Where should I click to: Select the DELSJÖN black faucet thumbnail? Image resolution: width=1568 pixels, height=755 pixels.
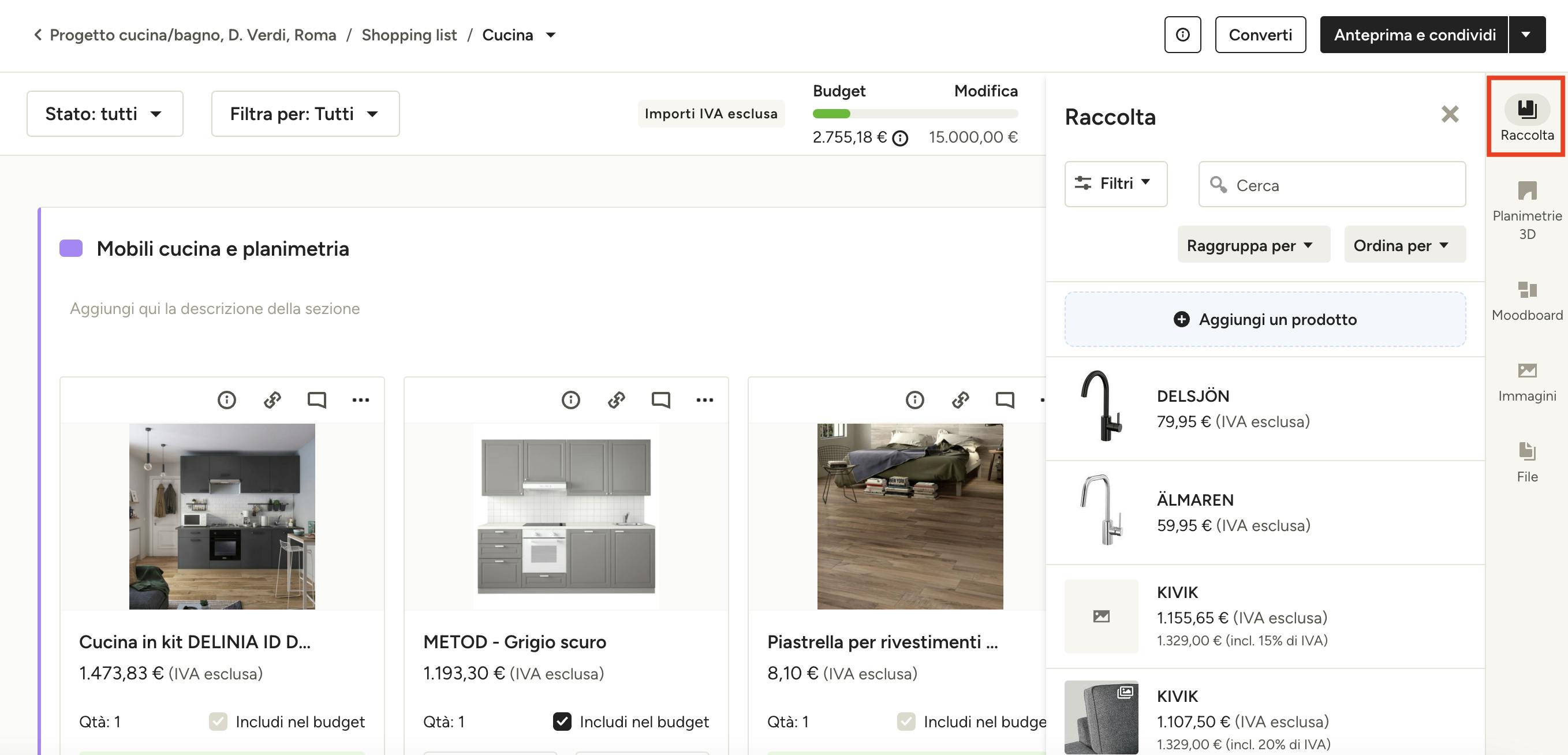1101,406
